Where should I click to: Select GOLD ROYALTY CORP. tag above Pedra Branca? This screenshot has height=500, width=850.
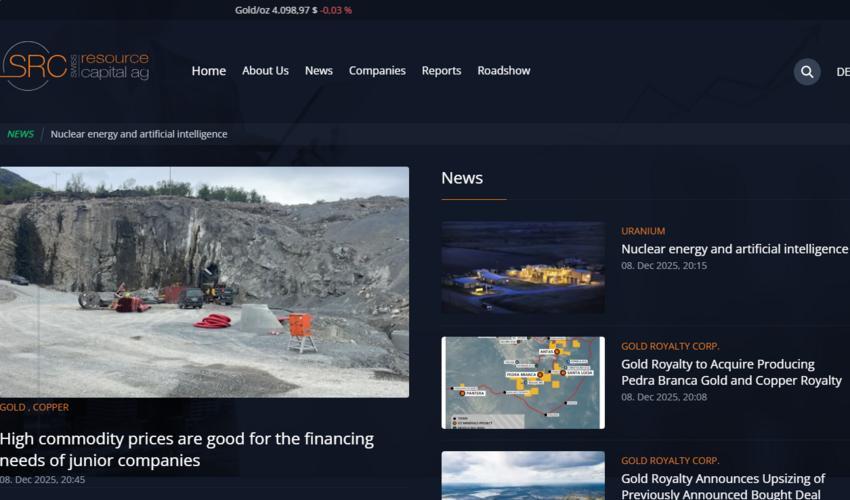click(x=670, y=346)
